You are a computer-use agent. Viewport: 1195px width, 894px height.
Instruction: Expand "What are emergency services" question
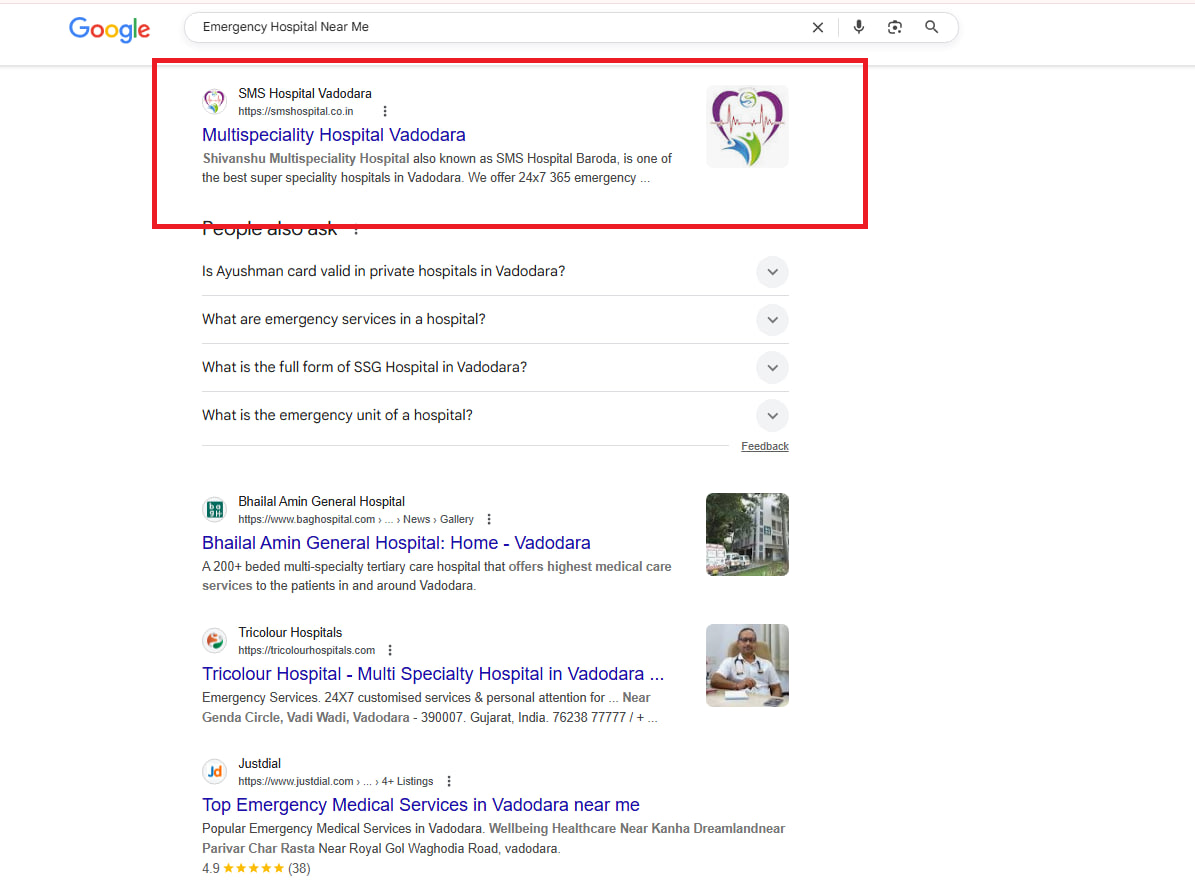pyautogui.click(x=773, y=320)
